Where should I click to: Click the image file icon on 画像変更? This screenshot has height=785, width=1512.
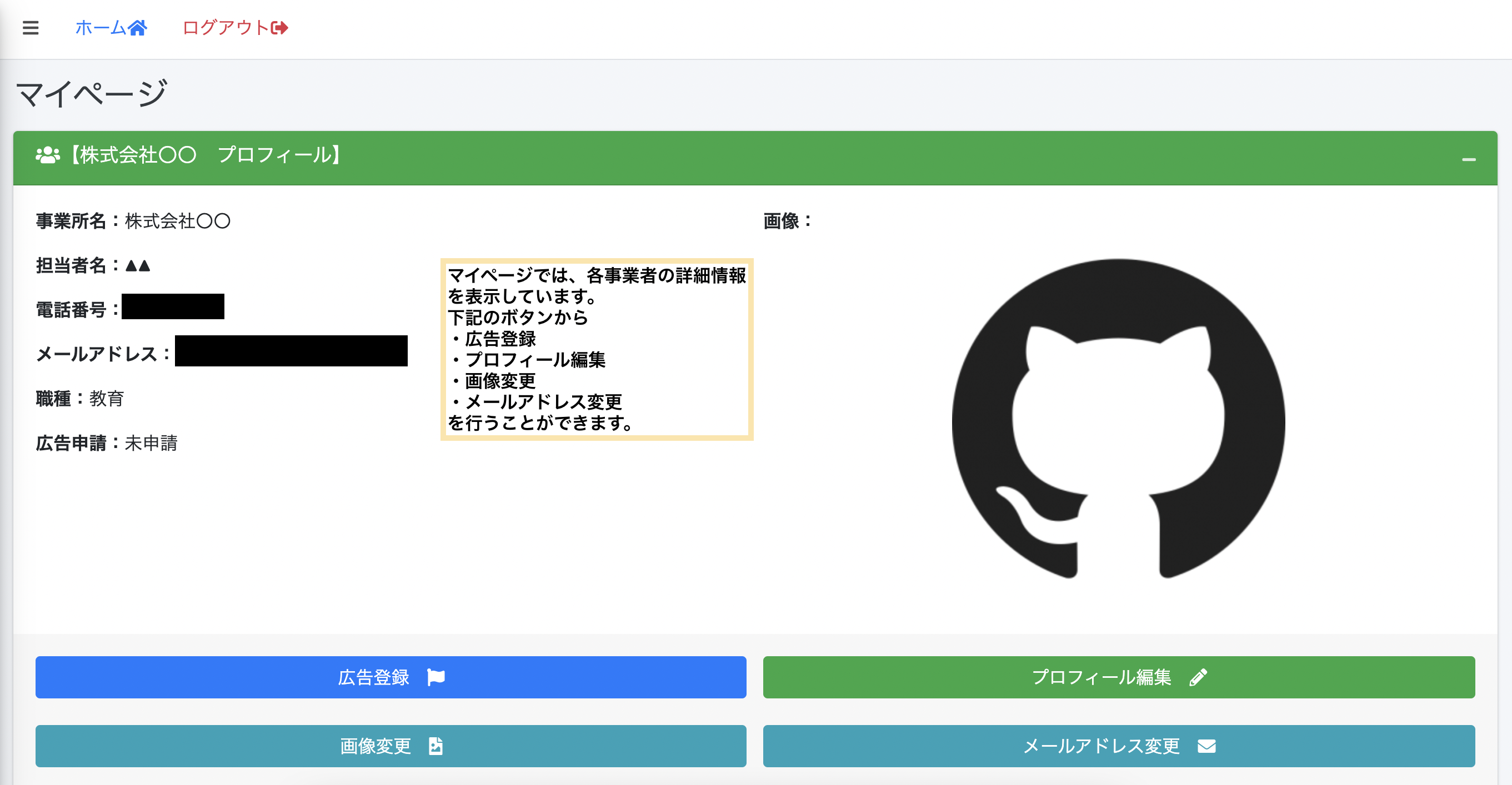pos(434,746)
